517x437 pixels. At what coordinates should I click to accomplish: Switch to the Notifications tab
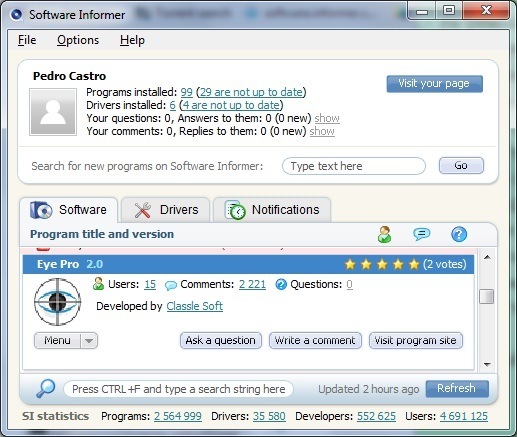pyautogui.click(x=272, y=210)
